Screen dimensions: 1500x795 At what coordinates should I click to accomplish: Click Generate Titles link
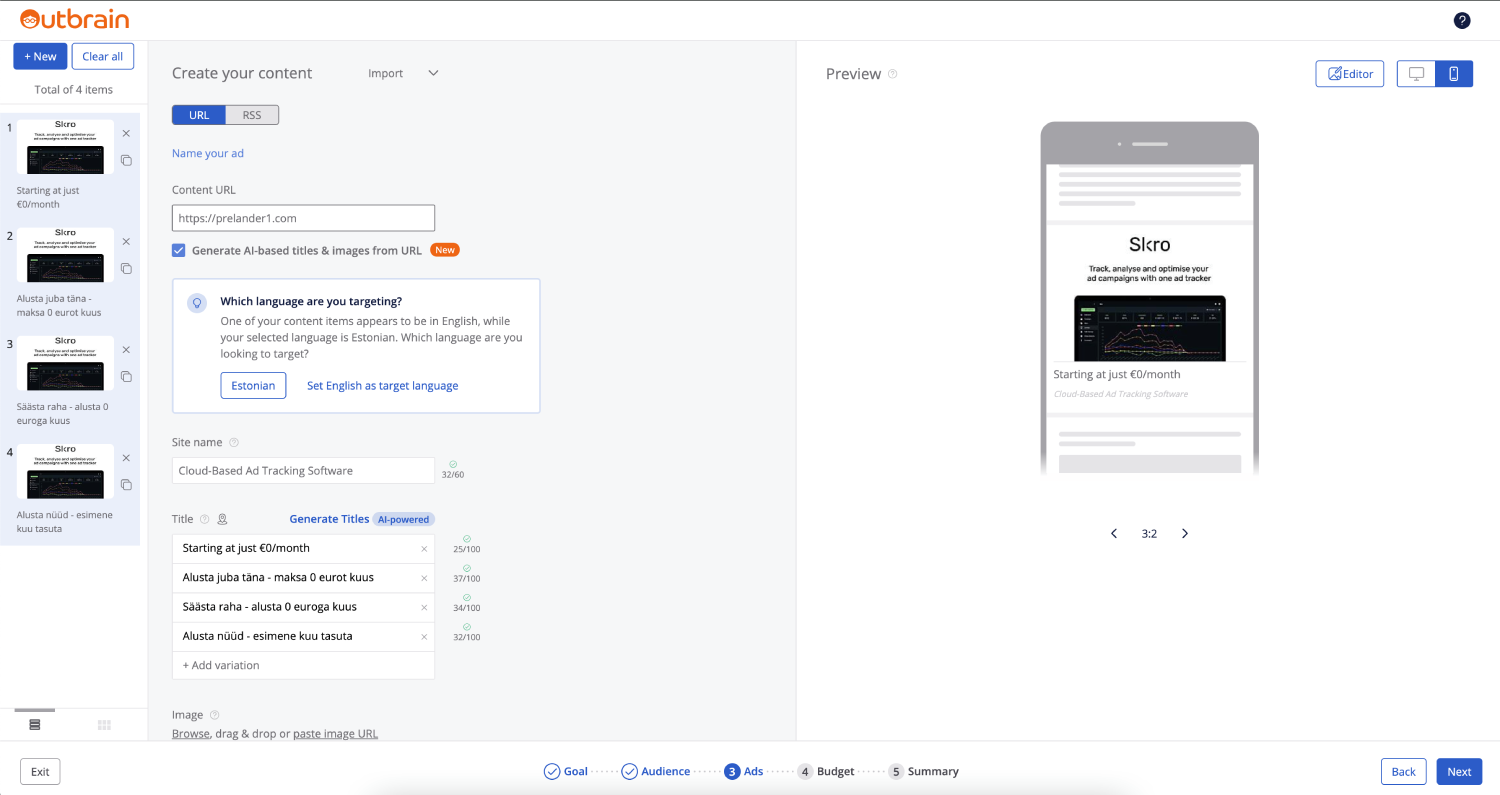point(329,519)
